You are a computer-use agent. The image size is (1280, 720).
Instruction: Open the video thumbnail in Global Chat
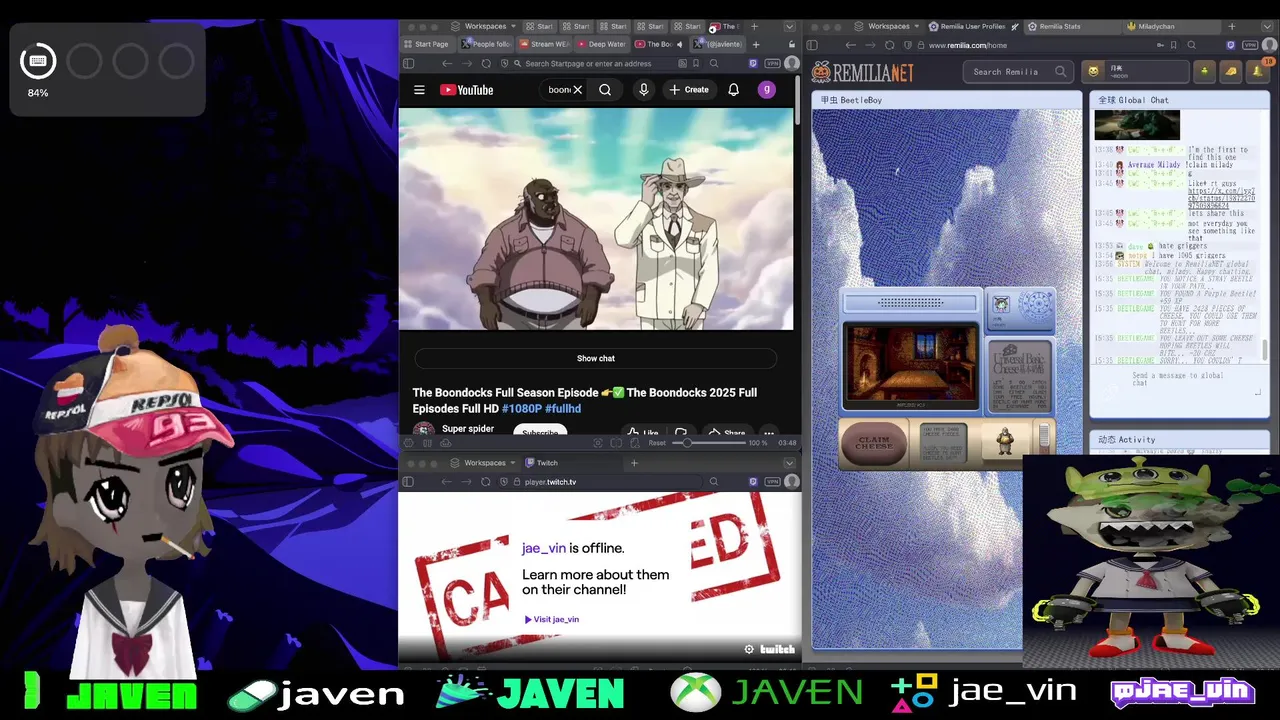1137,125
